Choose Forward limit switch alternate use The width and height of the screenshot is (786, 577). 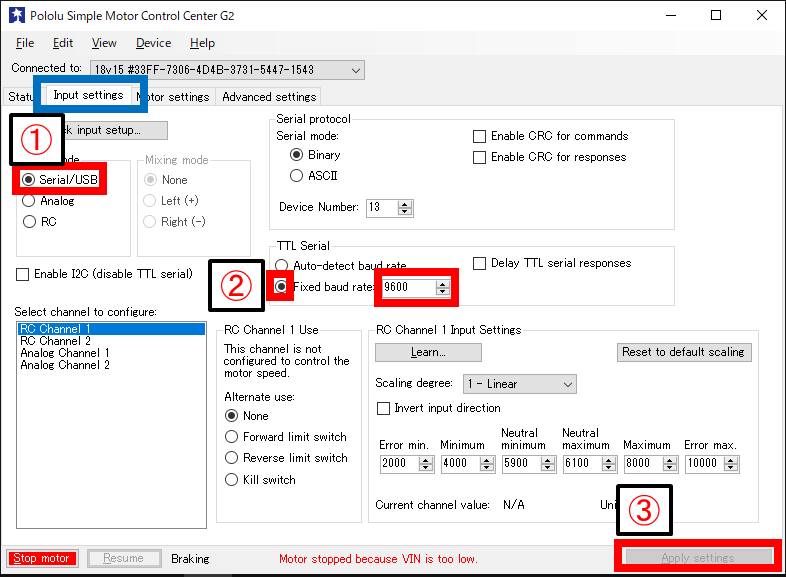click(x=286, y=437)
